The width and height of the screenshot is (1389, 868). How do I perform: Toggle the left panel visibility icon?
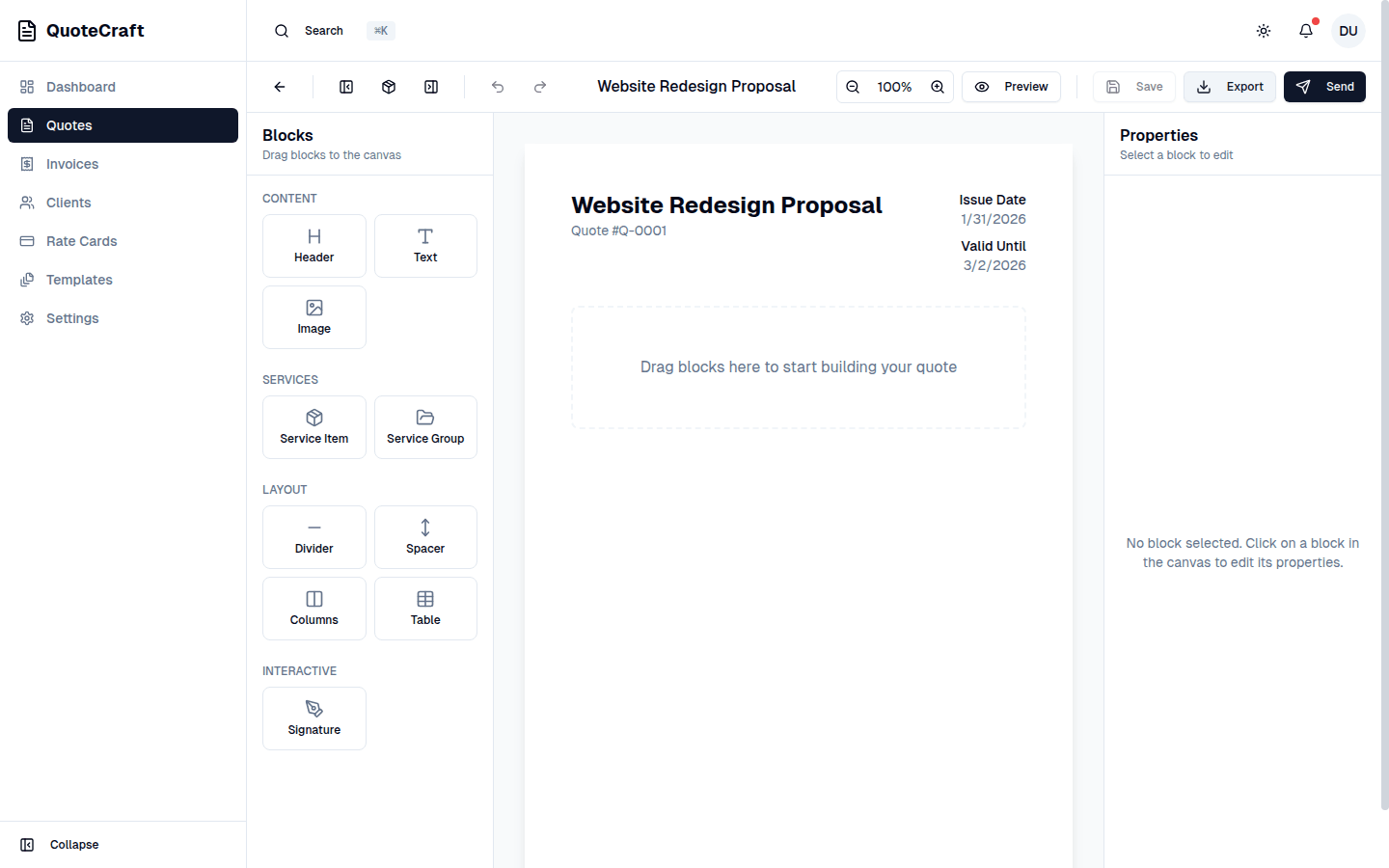tap(345, 87)
